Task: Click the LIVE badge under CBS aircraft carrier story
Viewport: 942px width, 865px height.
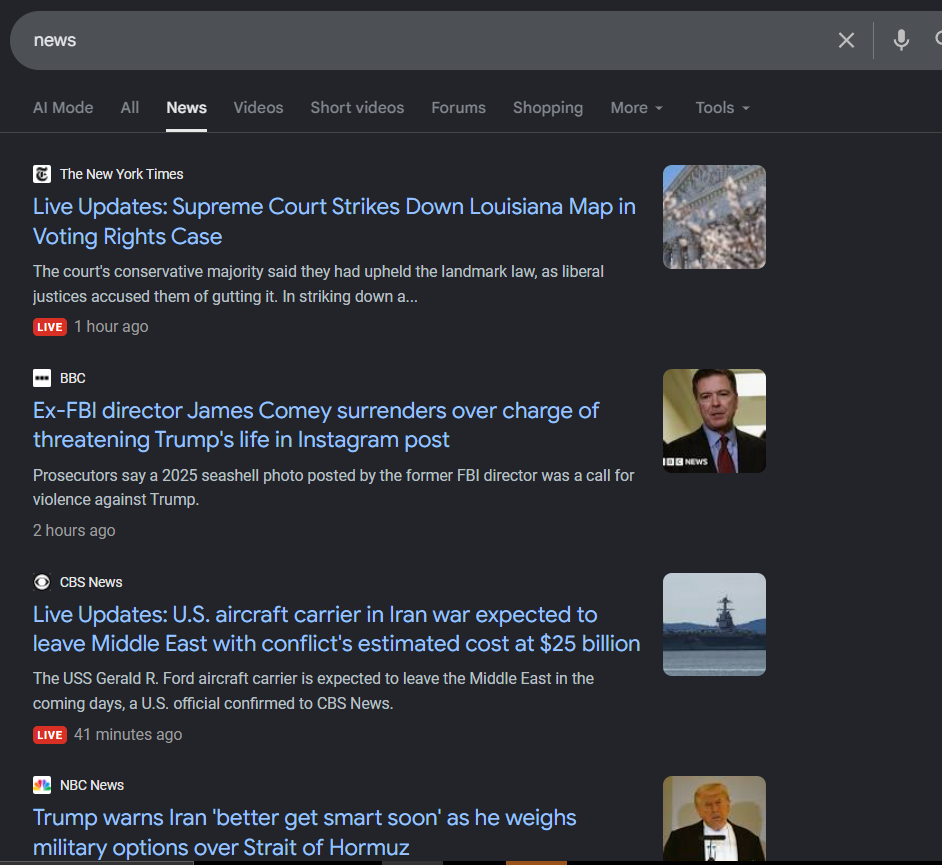Action: (x=50, y=735)
